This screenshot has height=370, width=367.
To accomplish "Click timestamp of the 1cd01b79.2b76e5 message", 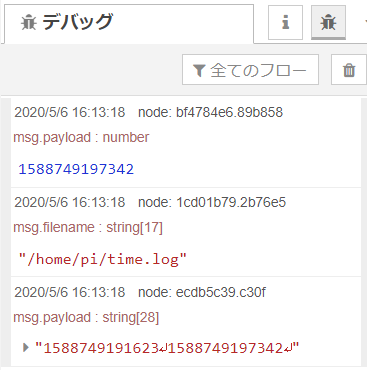I will tap(70, 202).
